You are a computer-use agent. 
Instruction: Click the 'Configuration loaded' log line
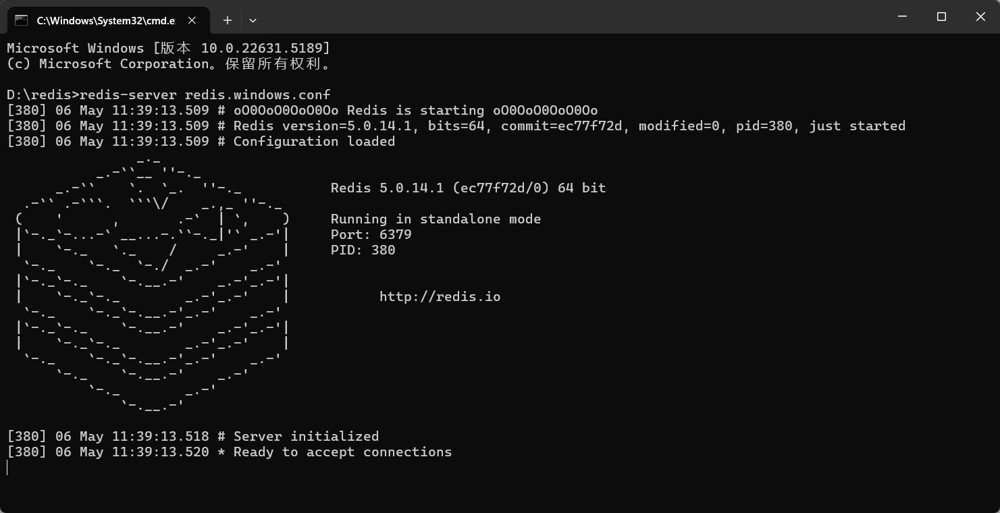[x=201, y=142]
